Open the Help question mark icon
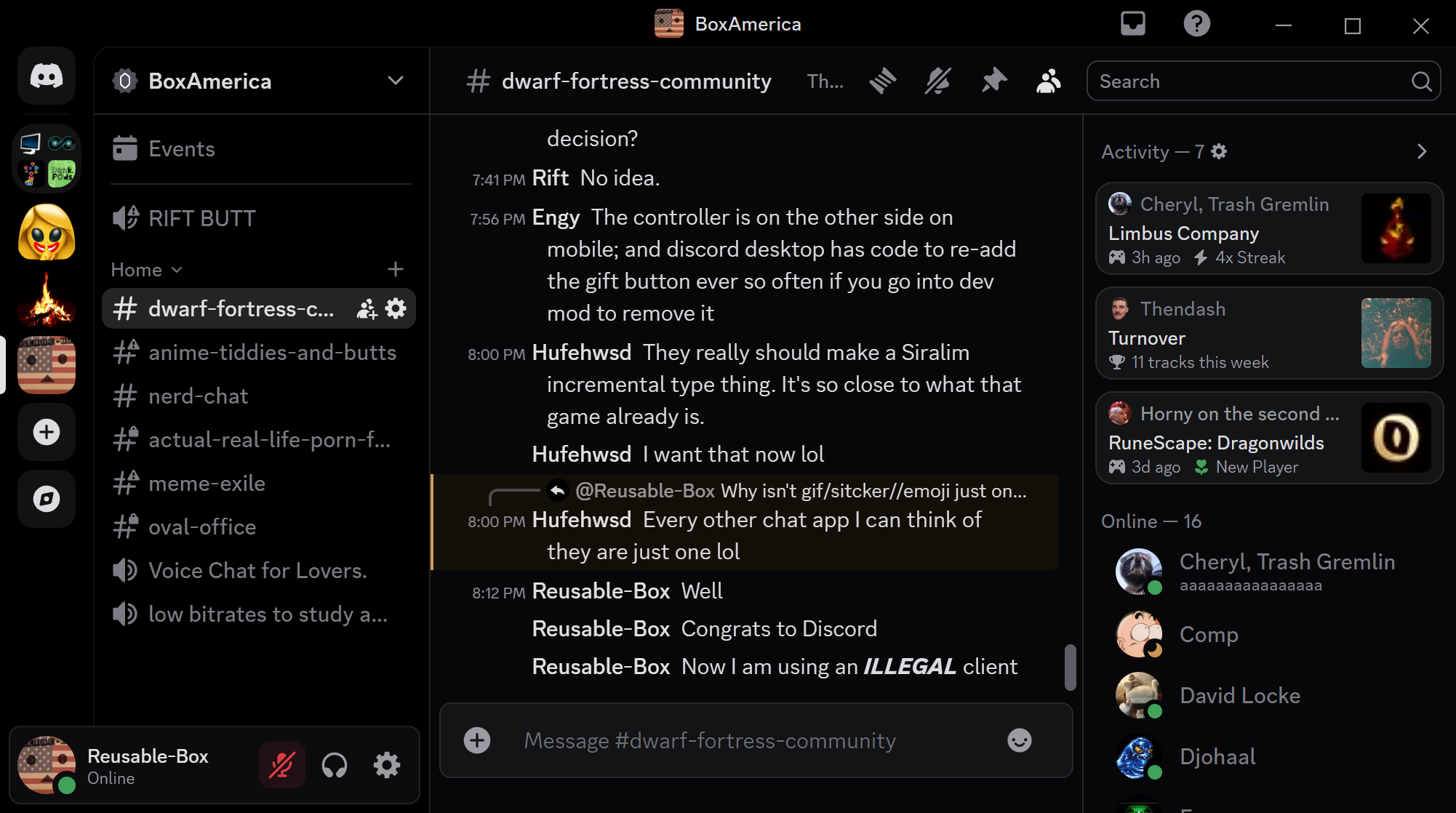The height and width of the screenshot is (813, 1456). click(x=1196, y=24)
